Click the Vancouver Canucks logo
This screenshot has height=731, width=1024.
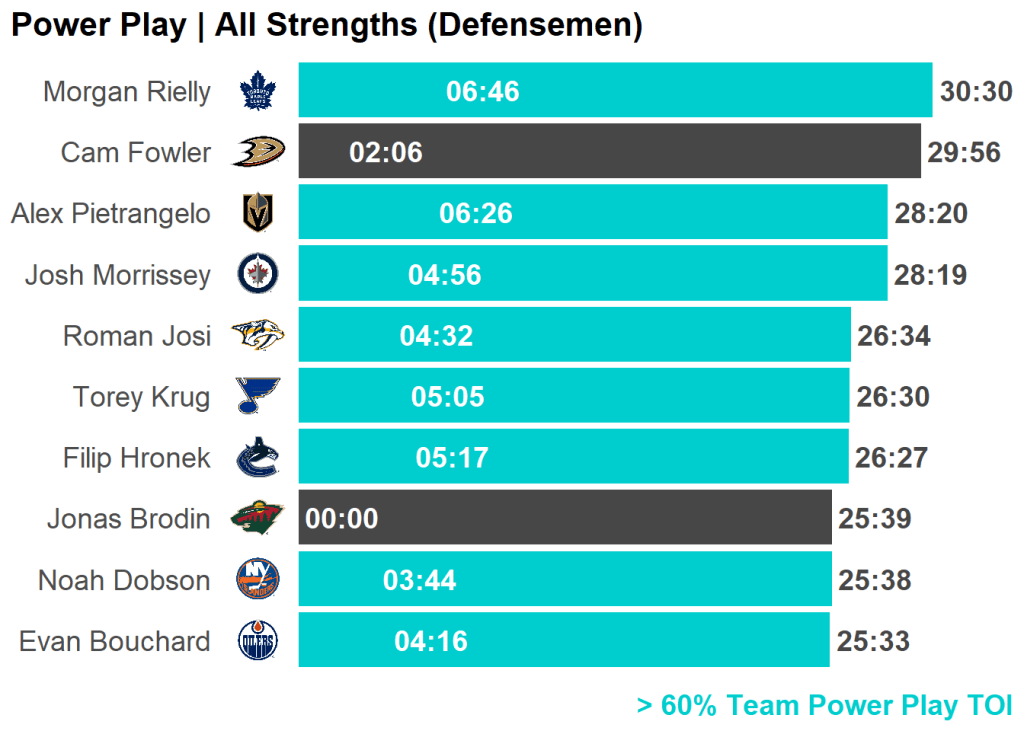[258, 459]
